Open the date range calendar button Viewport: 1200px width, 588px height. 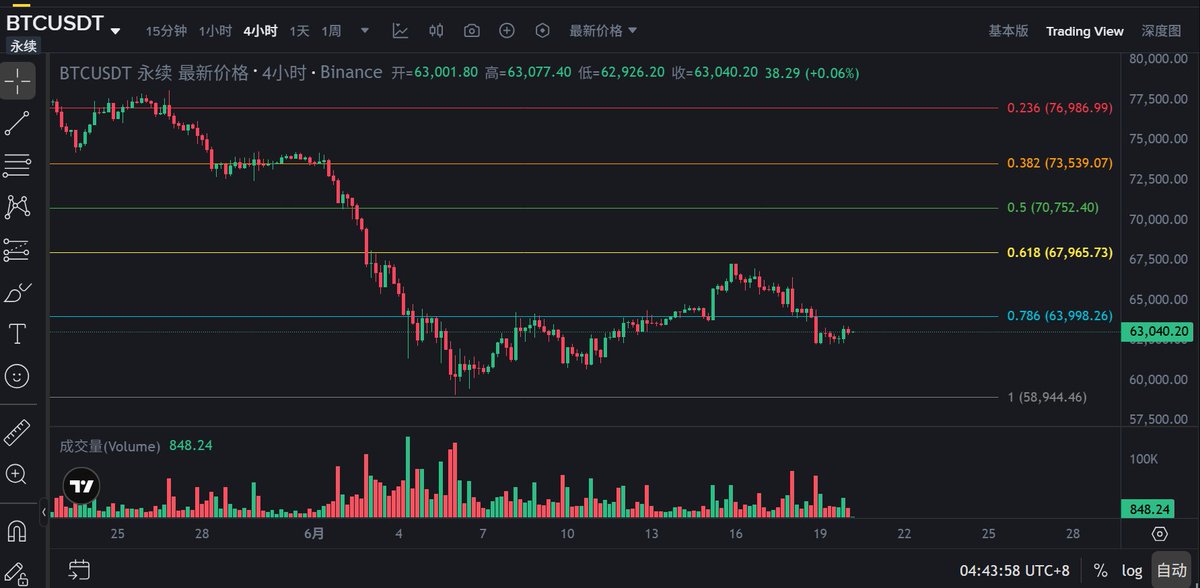click(79, 570)
